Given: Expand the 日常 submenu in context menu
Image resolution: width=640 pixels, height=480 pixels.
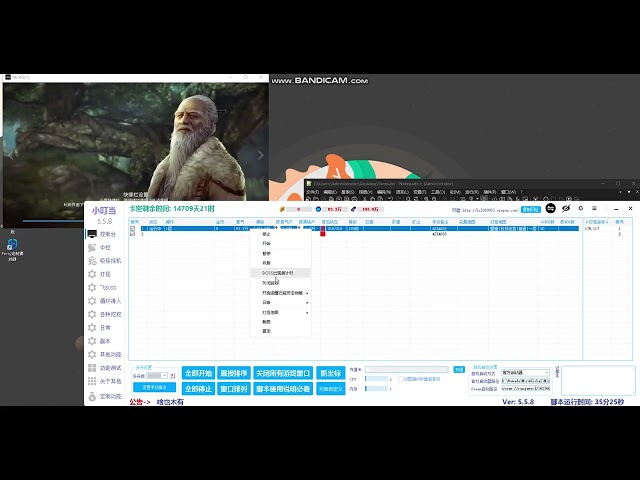Looking at the screenshot, I should pos(280,302).
